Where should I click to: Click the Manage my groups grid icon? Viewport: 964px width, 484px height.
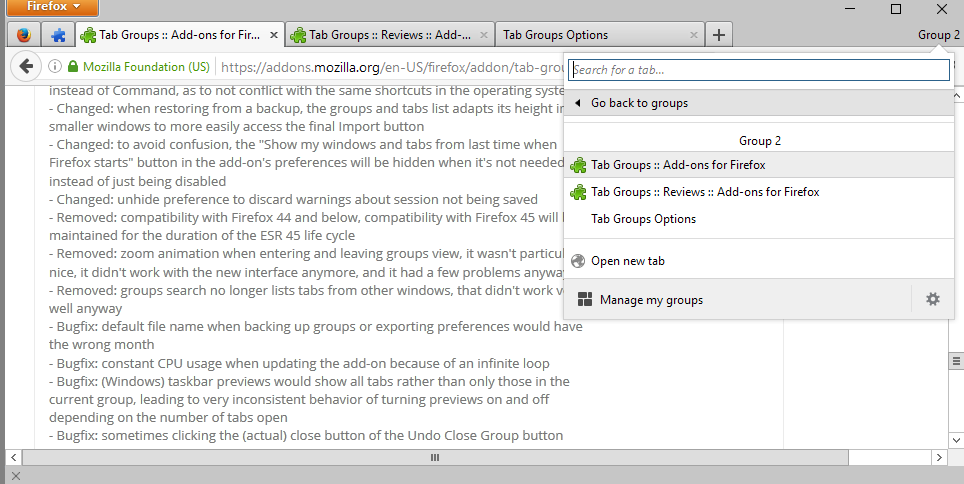[585, 300]
